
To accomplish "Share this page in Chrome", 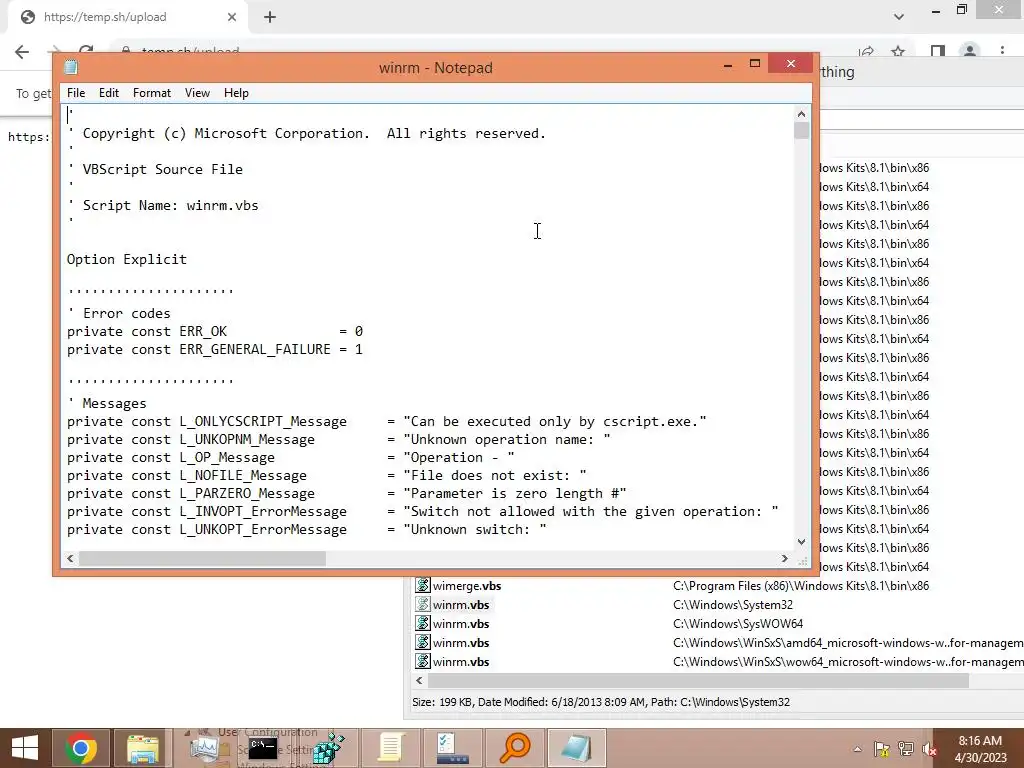I will pyautogui.click(x=867, y=52).
